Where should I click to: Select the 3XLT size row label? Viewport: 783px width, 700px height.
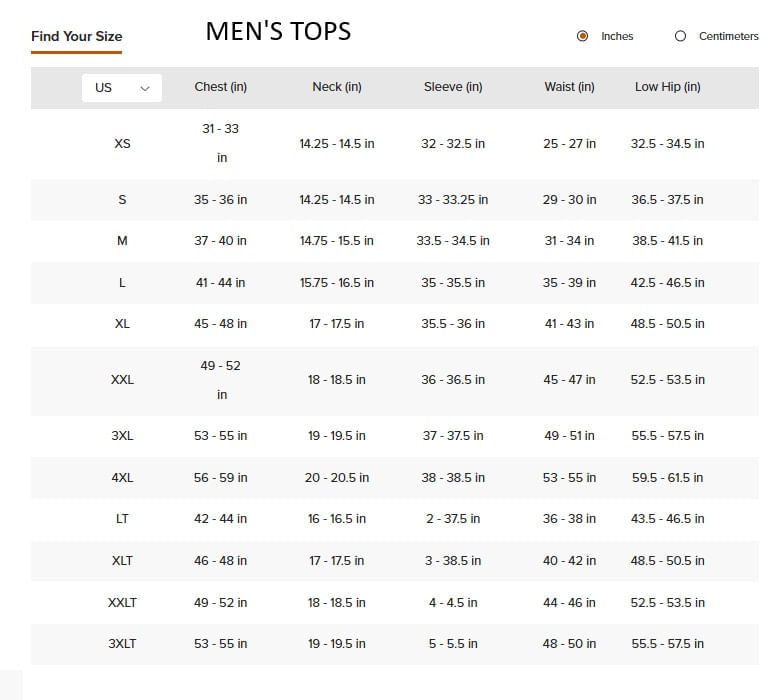click(x=122, y=644)
